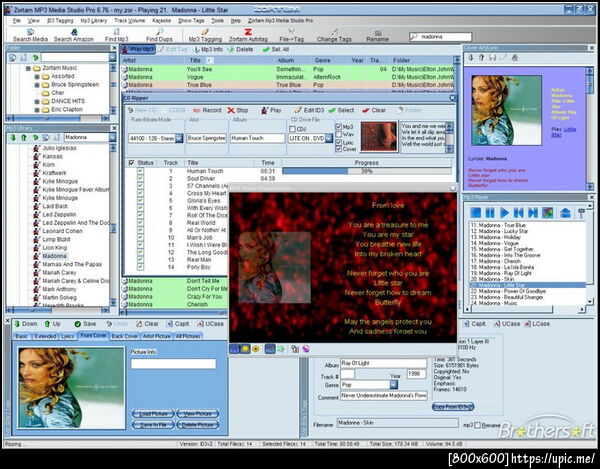Click the Delete Picture button

pos(198,425)
